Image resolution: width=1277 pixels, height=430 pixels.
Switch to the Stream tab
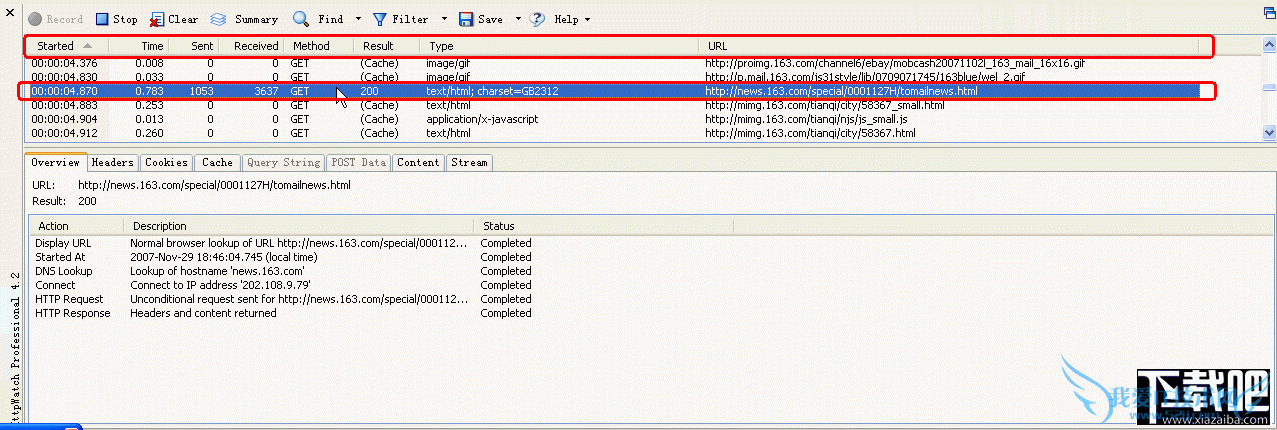[x=469, y=162]
